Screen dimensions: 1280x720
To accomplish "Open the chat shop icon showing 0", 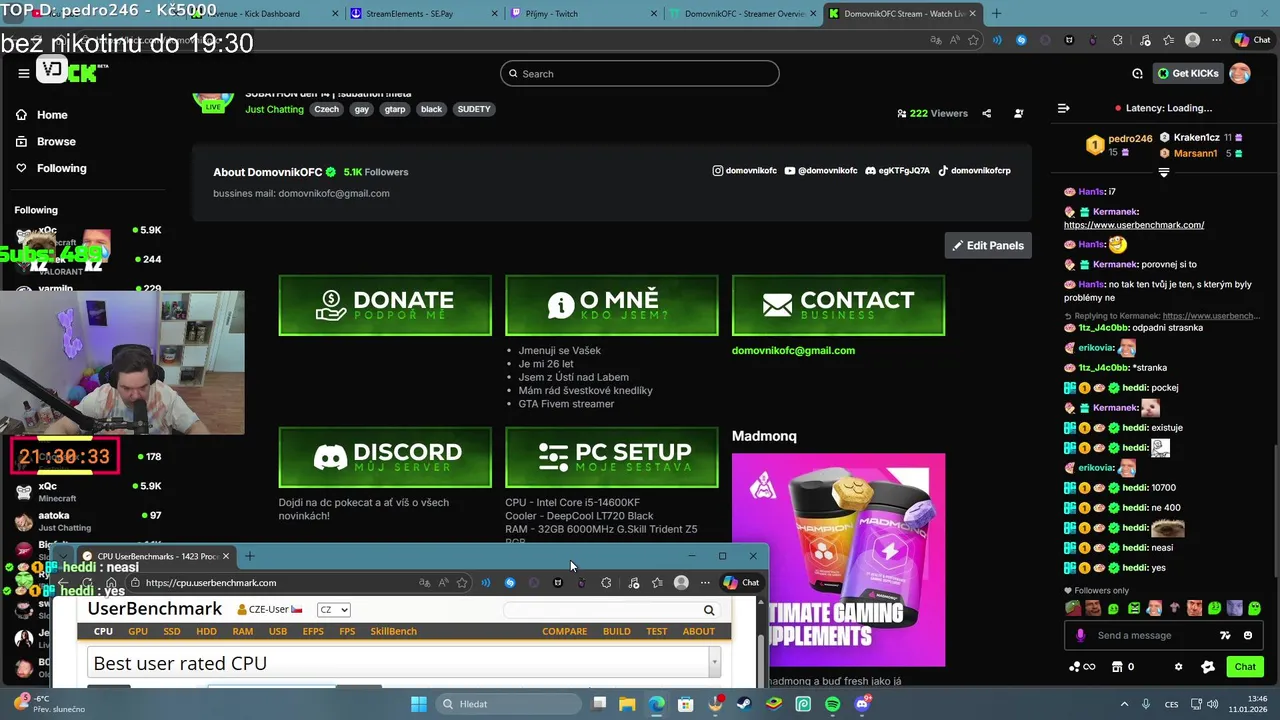I will click(x=1123, y=667).
